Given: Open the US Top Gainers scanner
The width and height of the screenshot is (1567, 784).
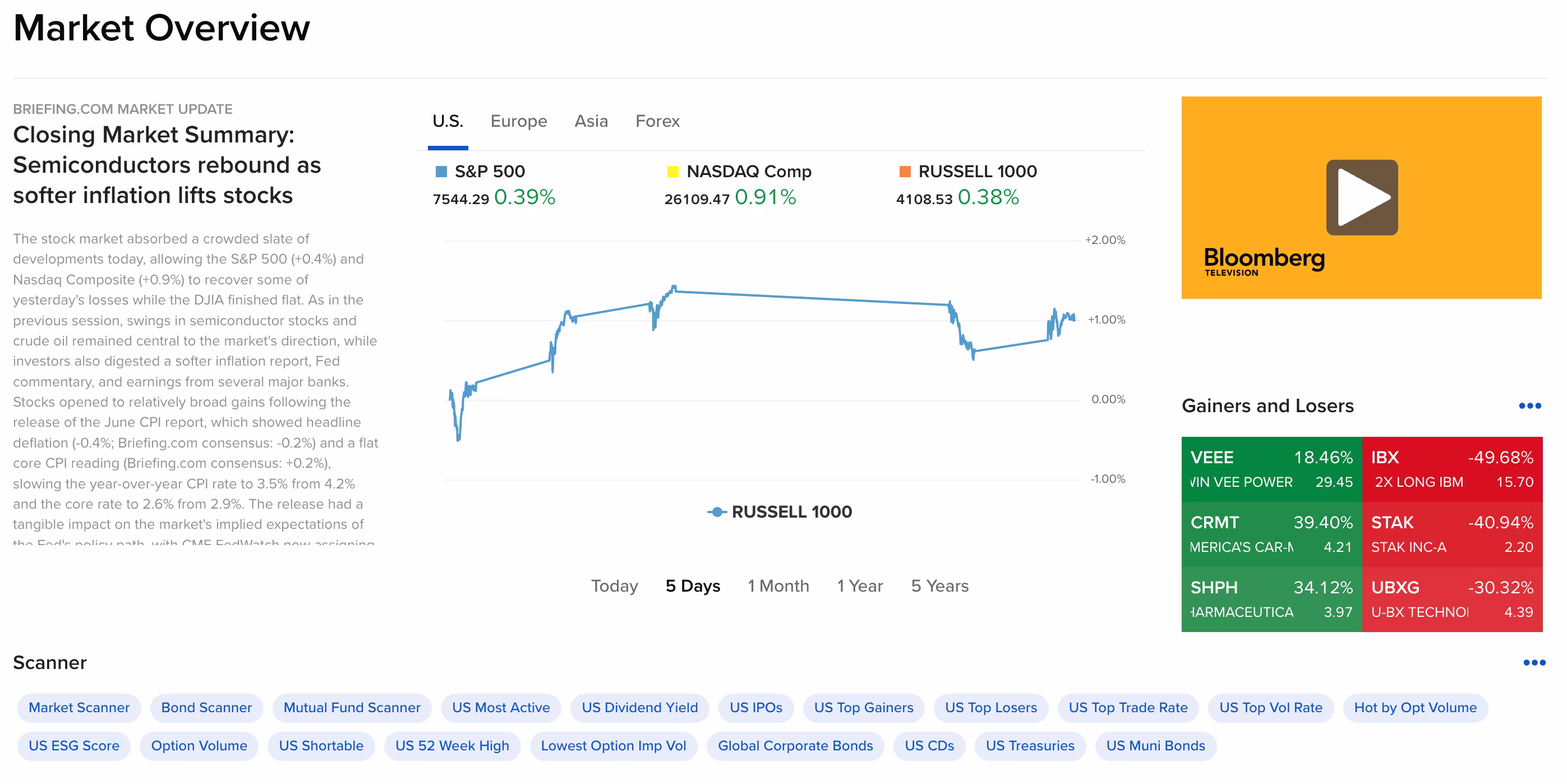Looking at the screenshot, I should [863, 708].
